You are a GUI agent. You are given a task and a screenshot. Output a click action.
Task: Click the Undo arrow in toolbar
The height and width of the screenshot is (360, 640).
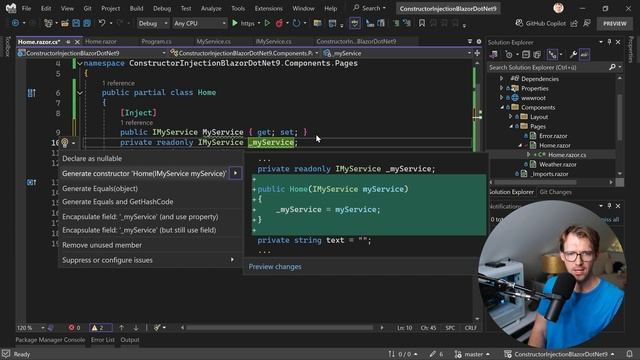pos(102,23)
